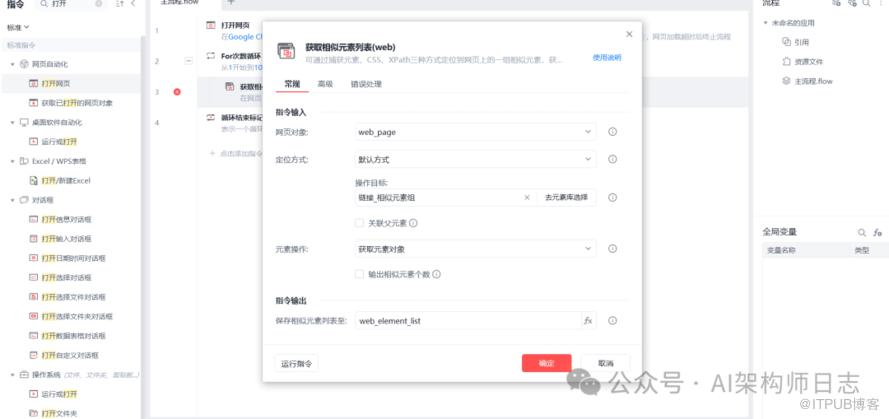Switch to the 常规 tab

pyautogui.click(x=292, y=84)
